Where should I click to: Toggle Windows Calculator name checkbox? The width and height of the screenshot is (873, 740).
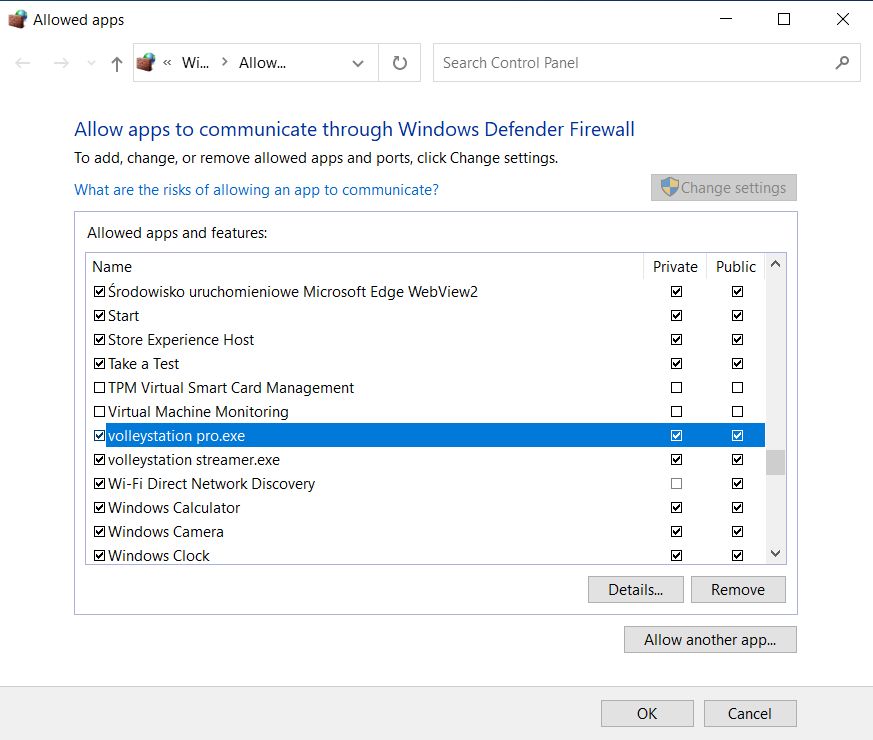99,508
